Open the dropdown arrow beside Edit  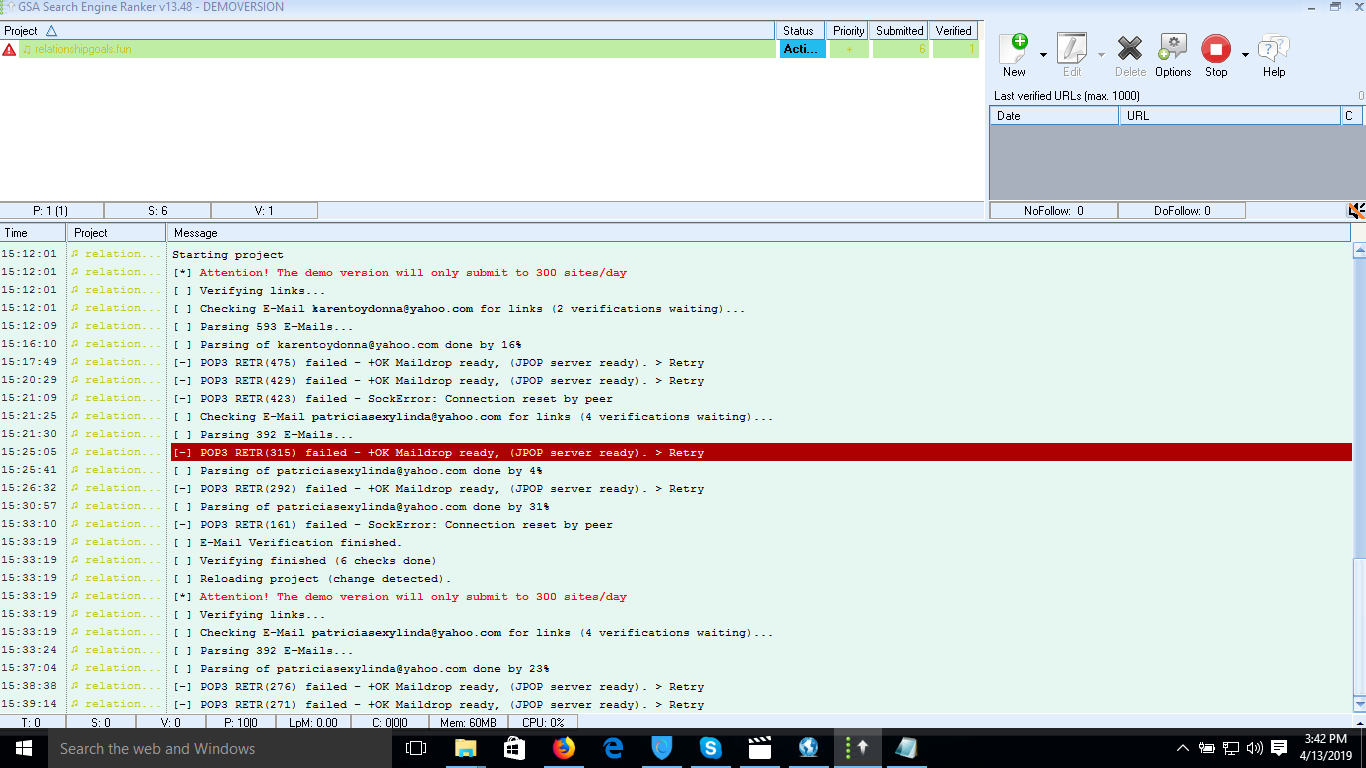coord(1101,55)
